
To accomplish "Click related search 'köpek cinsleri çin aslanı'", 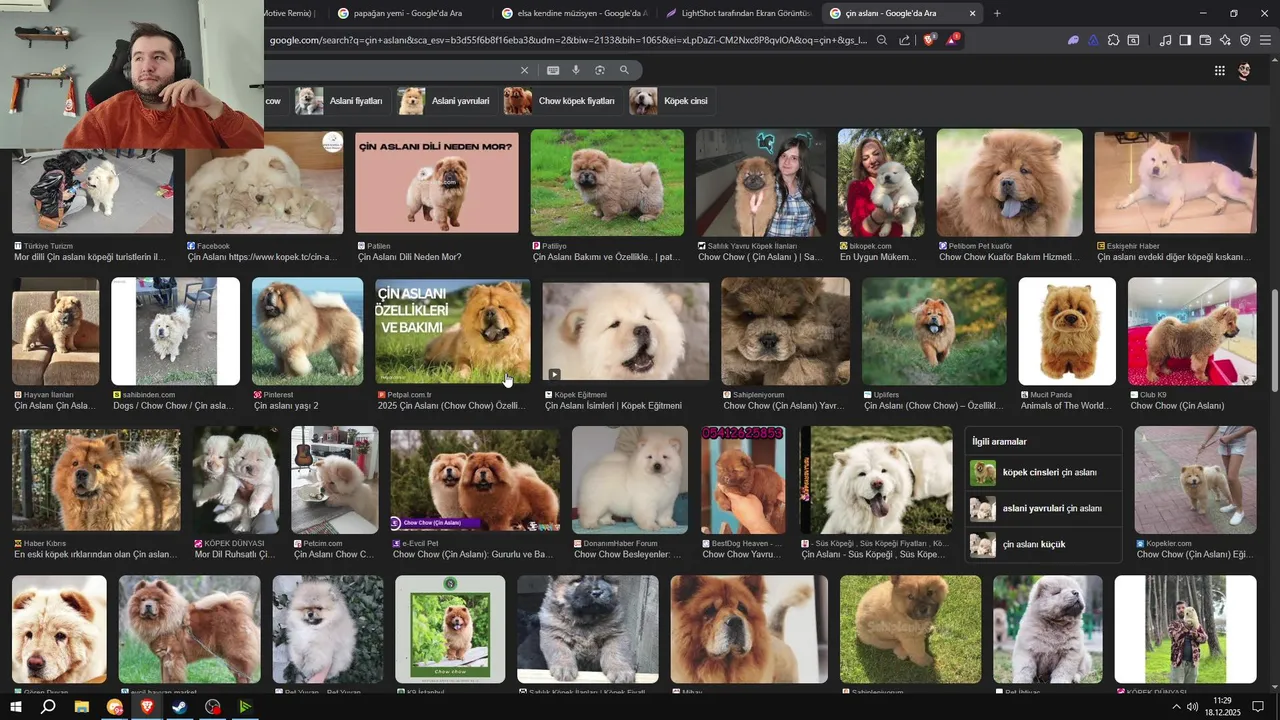I will click(x=1044, y=472).
